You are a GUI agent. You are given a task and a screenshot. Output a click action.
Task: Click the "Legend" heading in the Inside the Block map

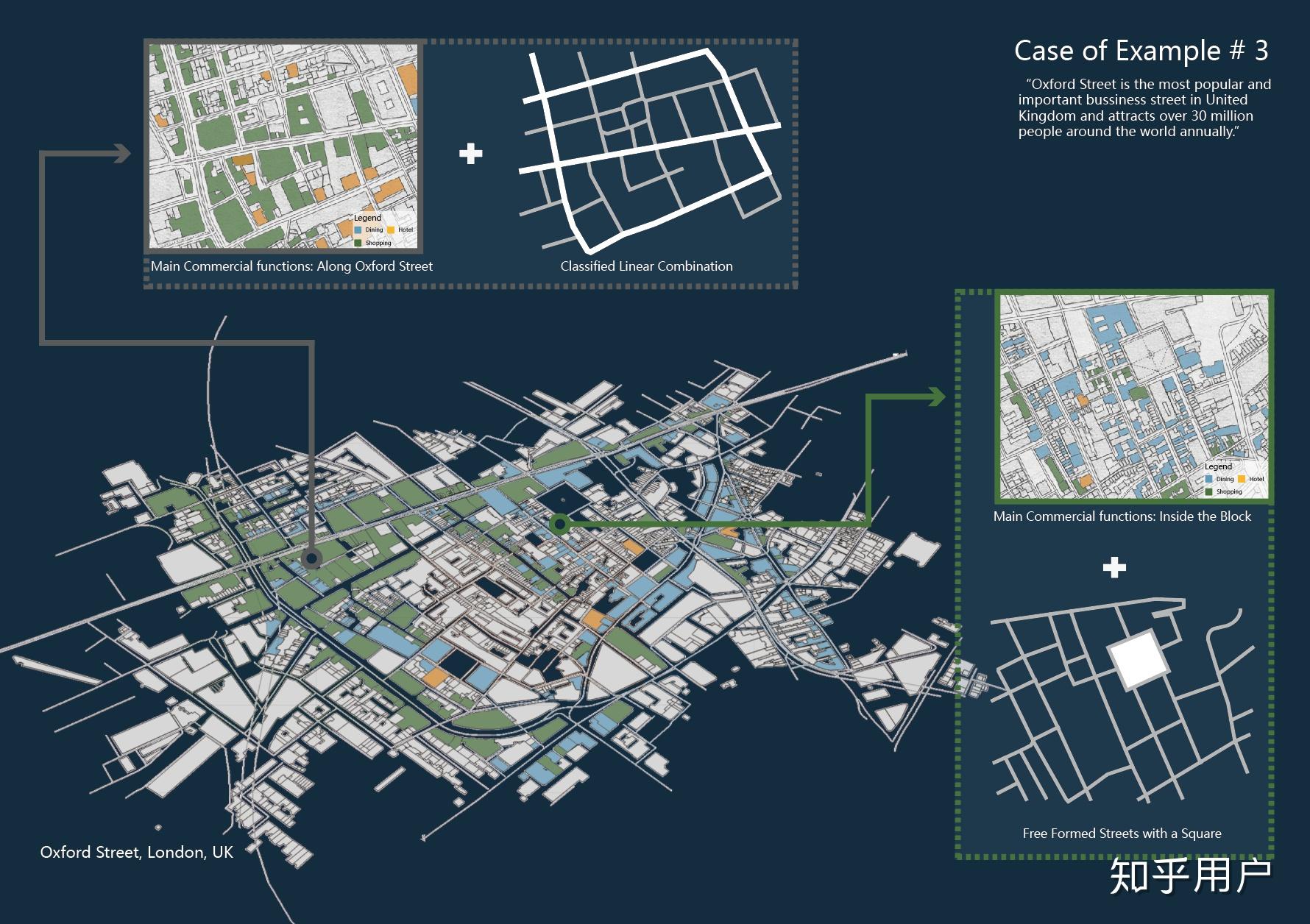coord(1218,466)
